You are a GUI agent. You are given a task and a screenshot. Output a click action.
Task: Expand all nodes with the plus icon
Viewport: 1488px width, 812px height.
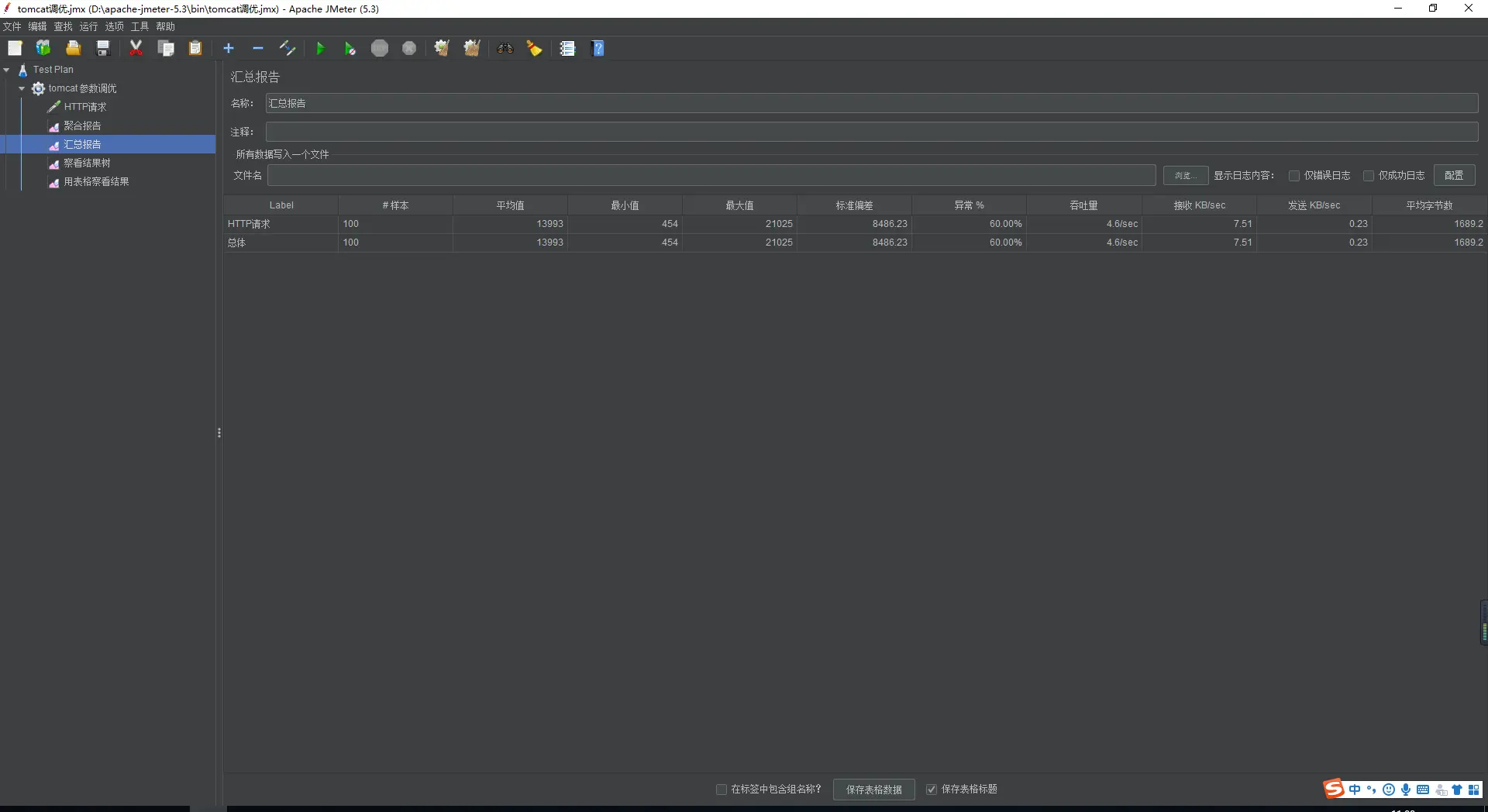tap(229, 48)
